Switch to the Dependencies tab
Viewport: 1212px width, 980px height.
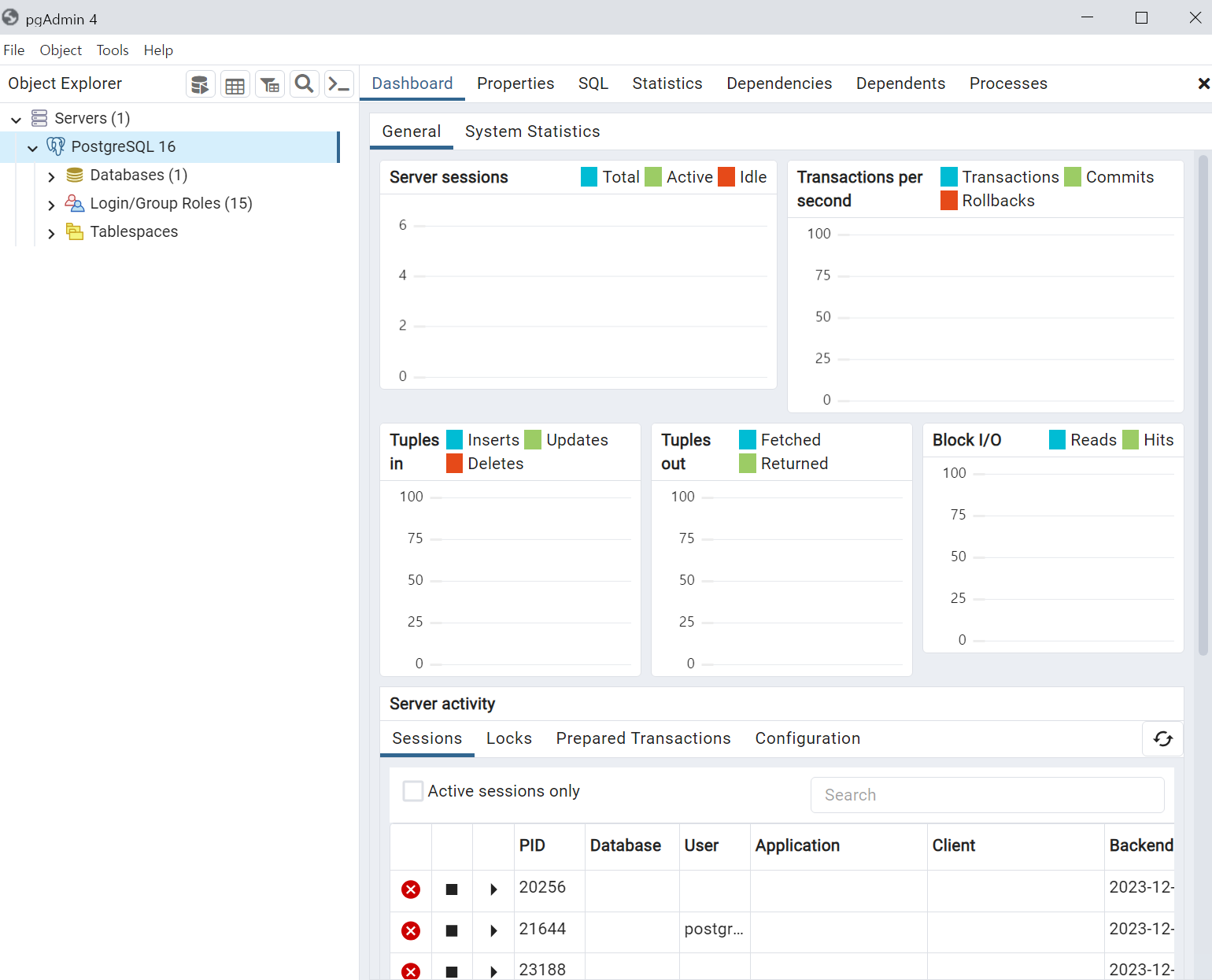click(x=779, y=83)
